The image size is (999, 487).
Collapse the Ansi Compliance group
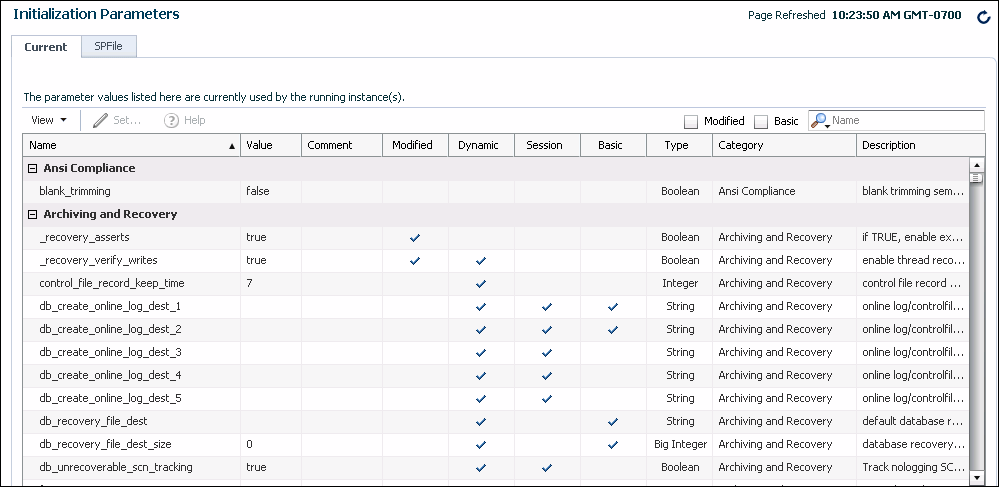[32, 169]
